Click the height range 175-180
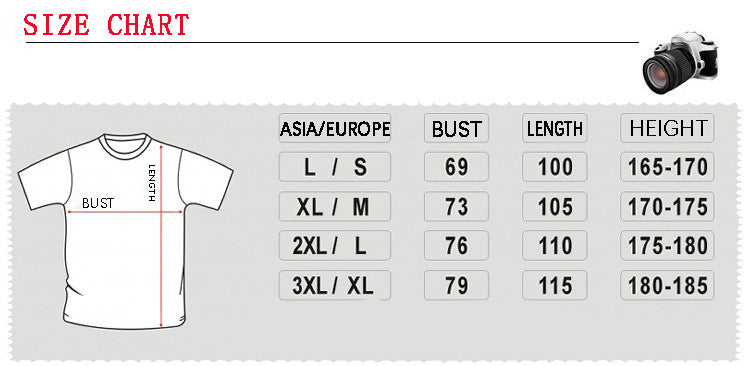This screenshot has width=750, height=366. pos(667,246)
